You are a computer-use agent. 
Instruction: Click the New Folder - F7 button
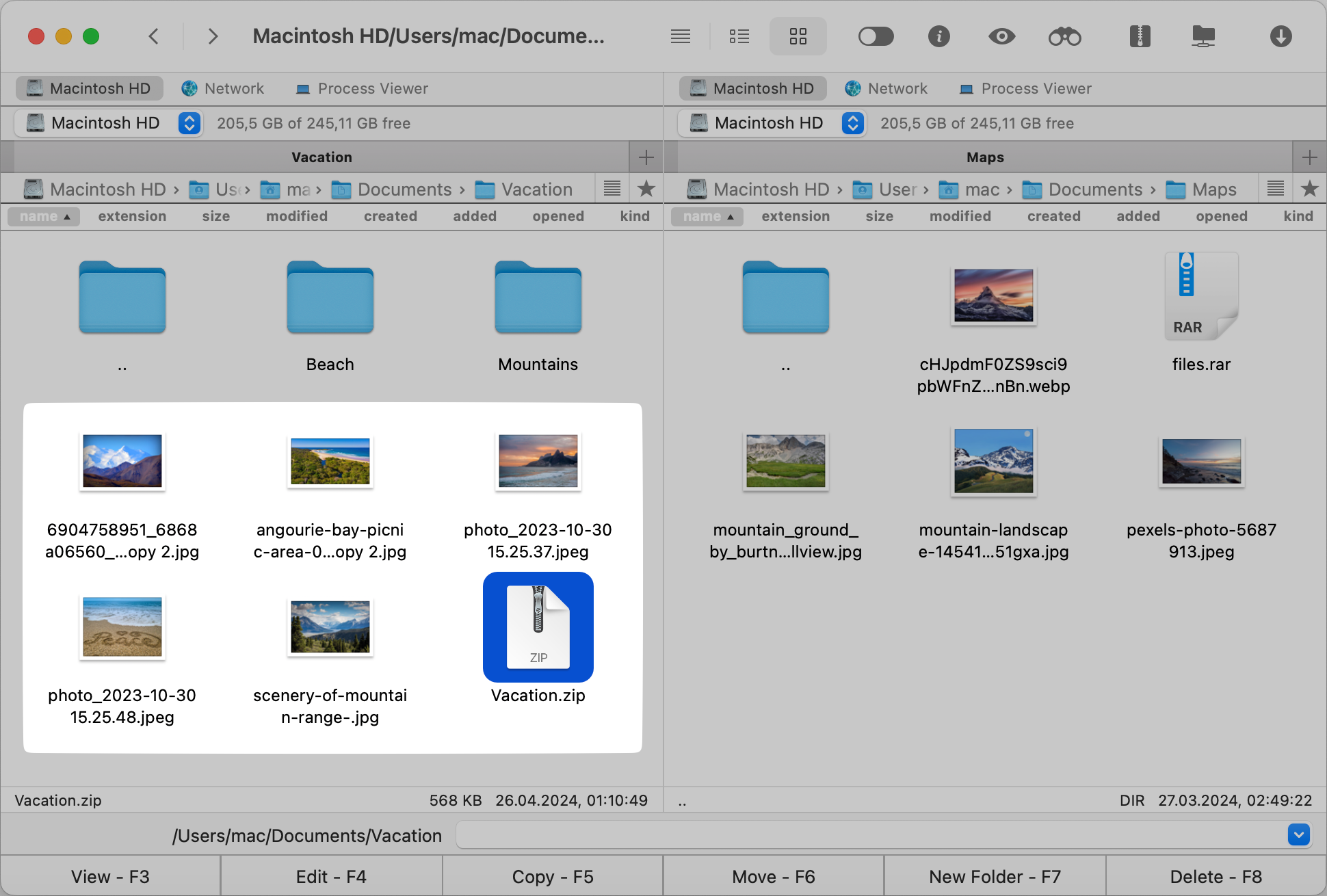coord(993,876)
